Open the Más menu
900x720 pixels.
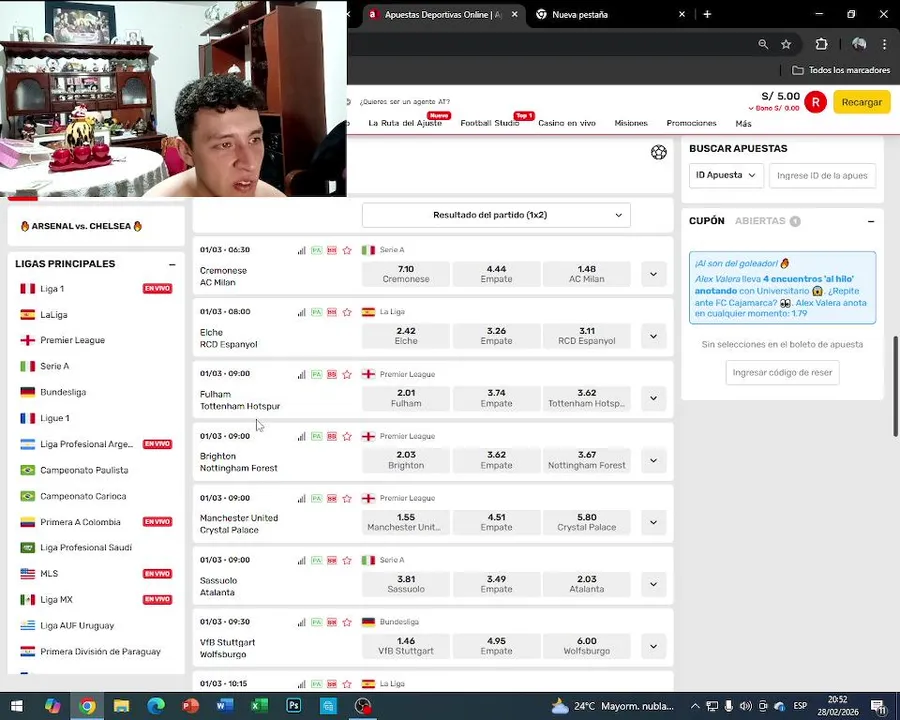(743, 123)
